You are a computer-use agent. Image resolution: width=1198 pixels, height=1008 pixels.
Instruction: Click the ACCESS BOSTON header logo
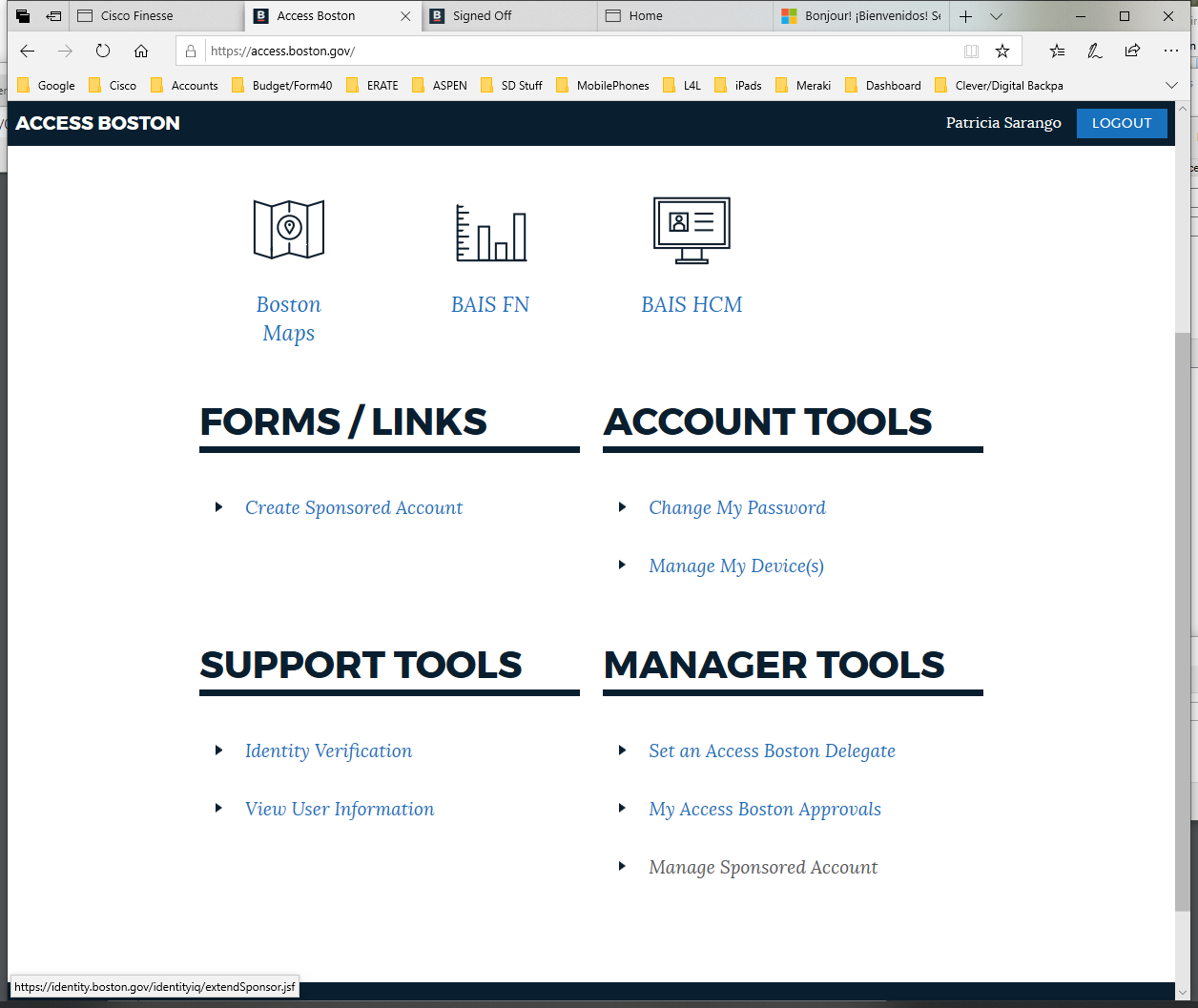click(97, 123)
